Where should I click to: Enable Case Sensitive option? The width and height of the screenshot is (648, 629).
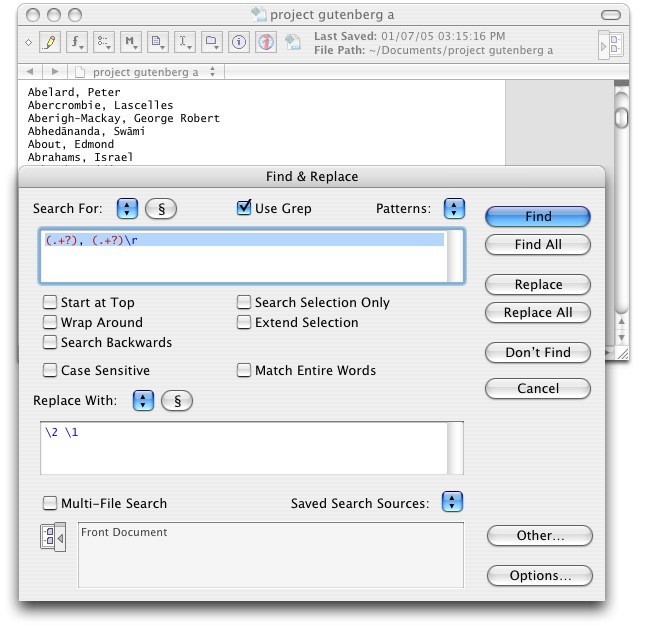(50, 370)
